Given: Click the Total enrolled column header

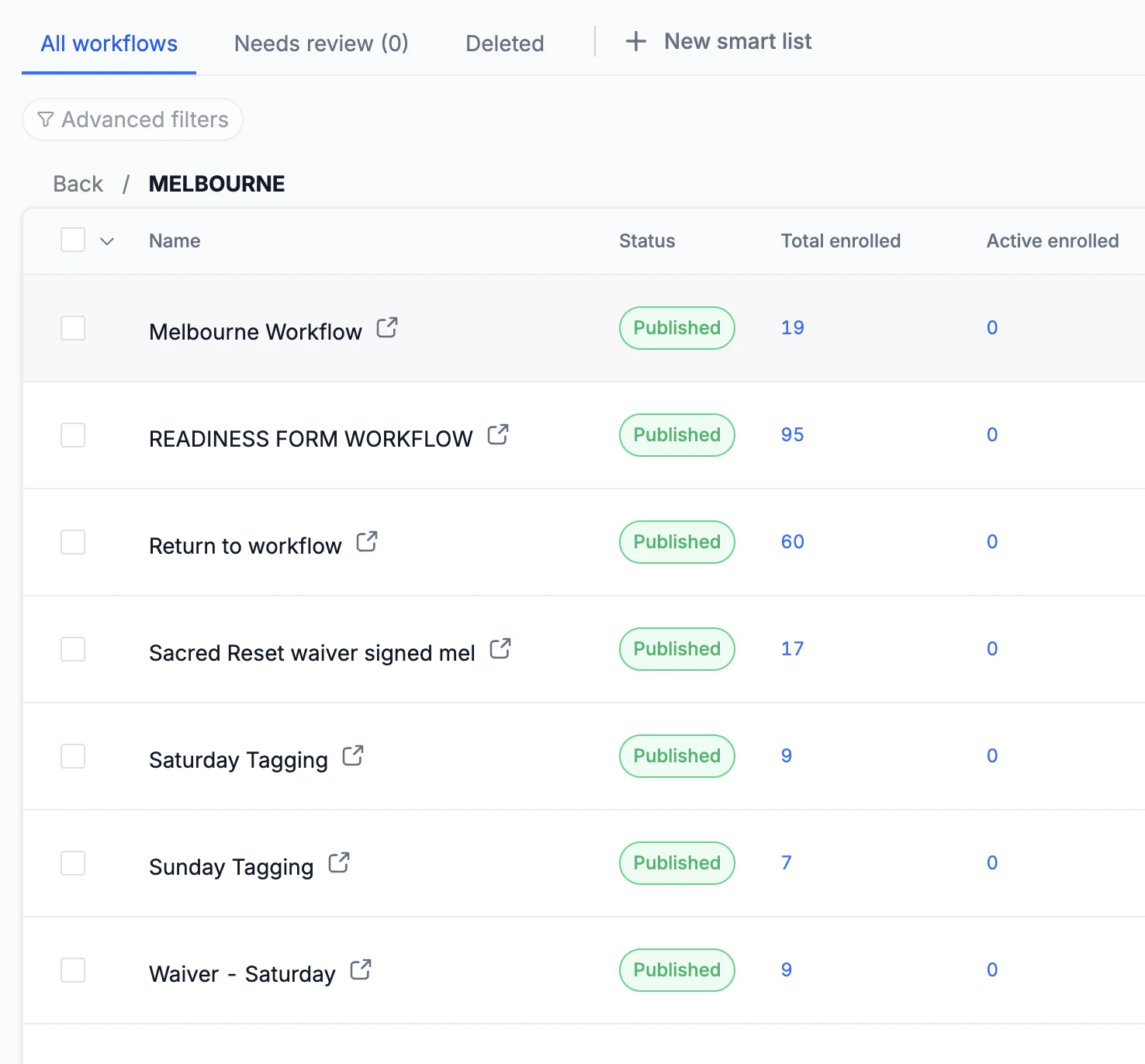Looking at the screenshot, I should (840, 241).
